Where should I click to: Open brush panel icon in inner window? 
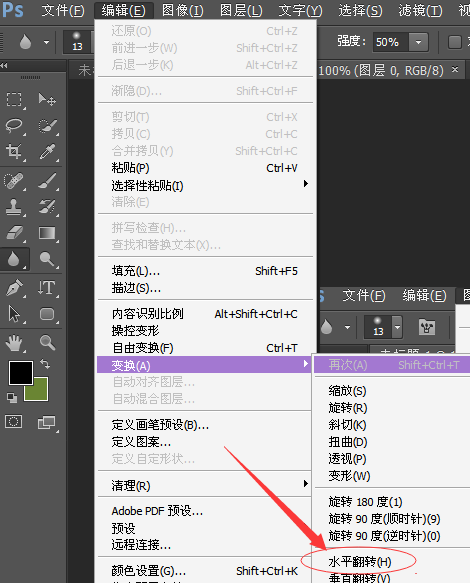click(x=427, y=327)
